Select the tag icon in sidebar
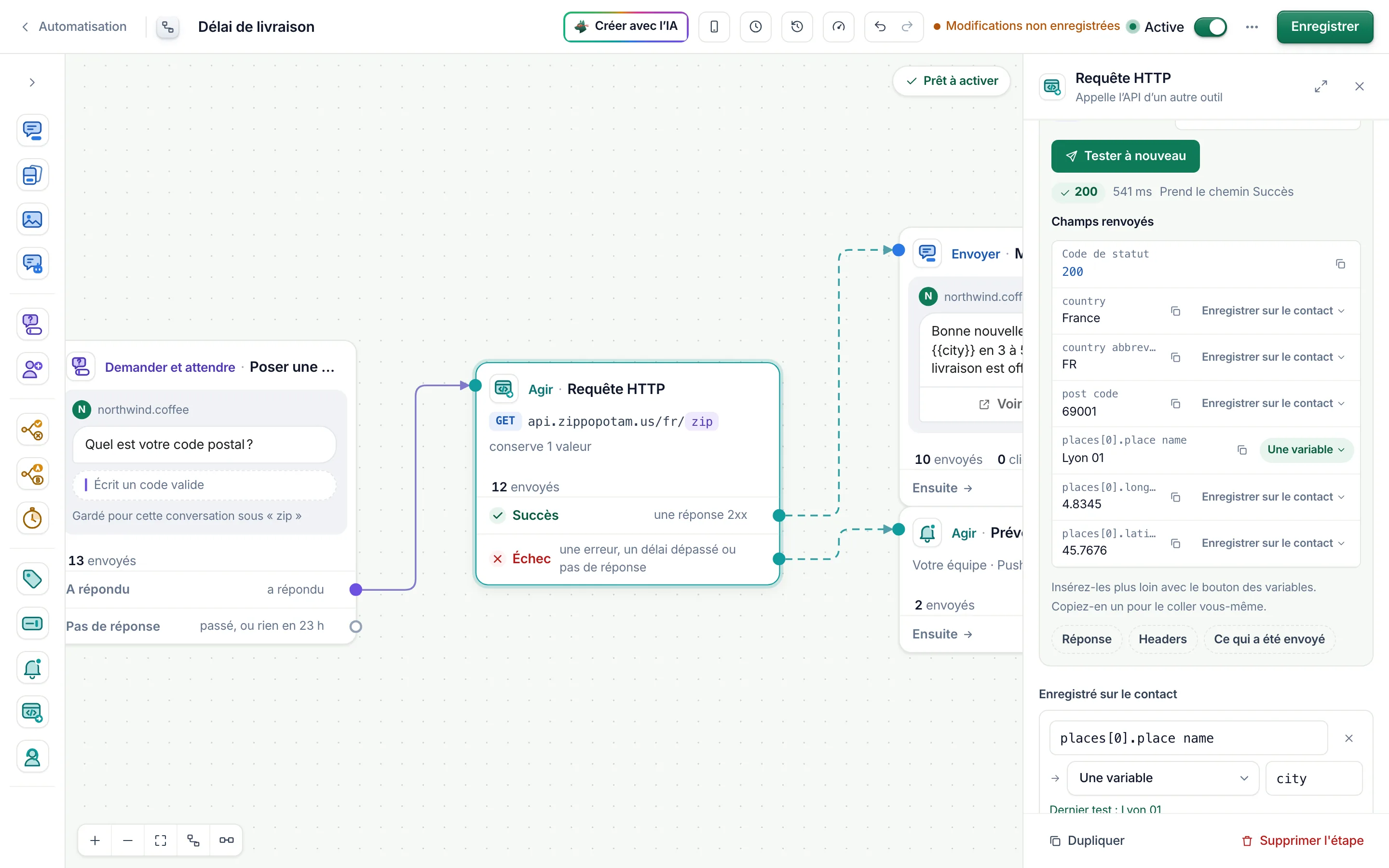This screenshot has width=1389, height=868. point(32,579)
